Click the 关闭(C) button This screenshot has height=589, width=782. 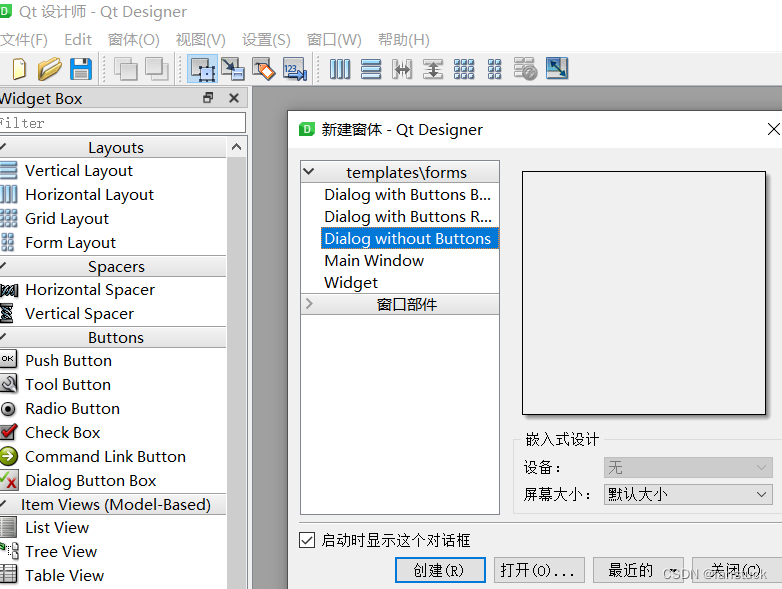point(737,570)
